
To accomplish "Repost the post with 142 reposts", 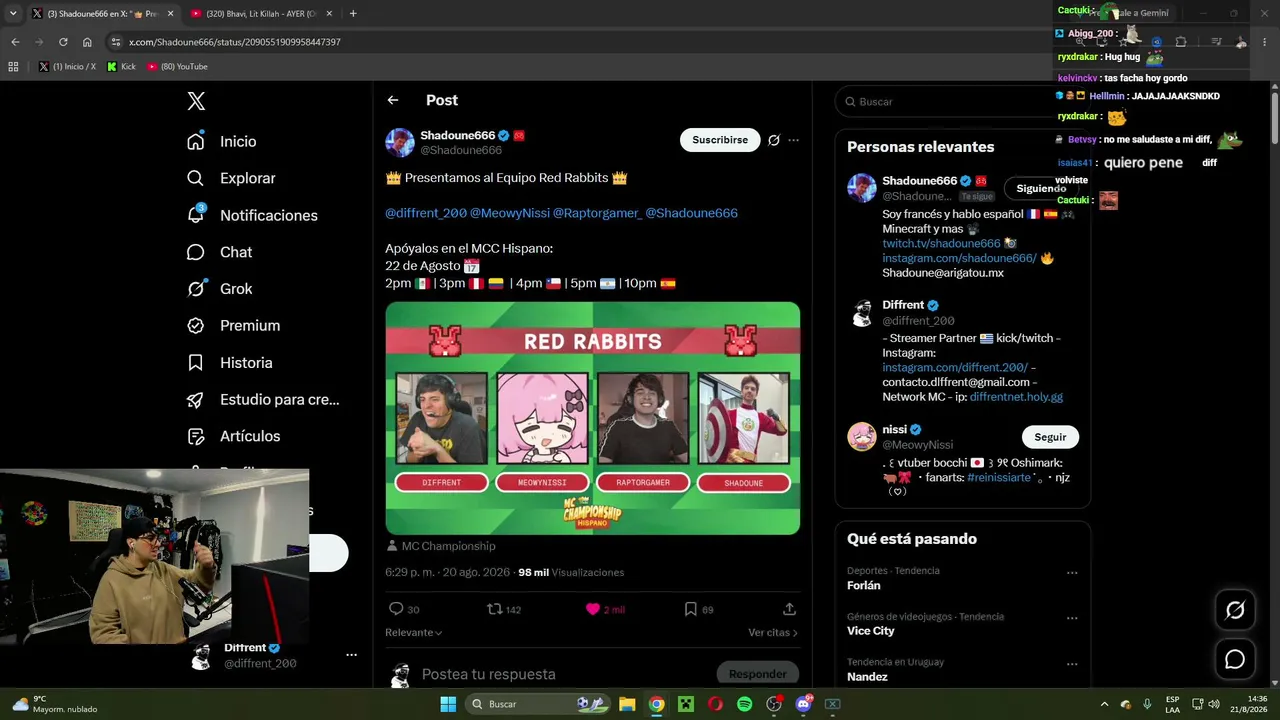I will tap(494, 609).
